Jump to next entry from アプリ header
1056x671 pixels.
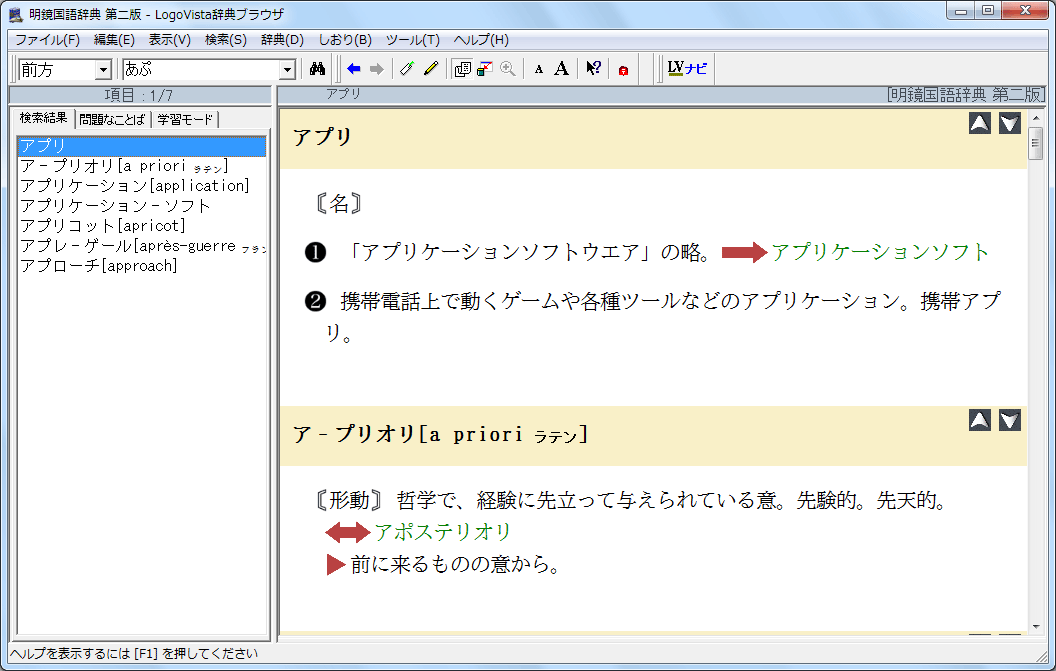pyautogui.click(x=1010, y=123)
